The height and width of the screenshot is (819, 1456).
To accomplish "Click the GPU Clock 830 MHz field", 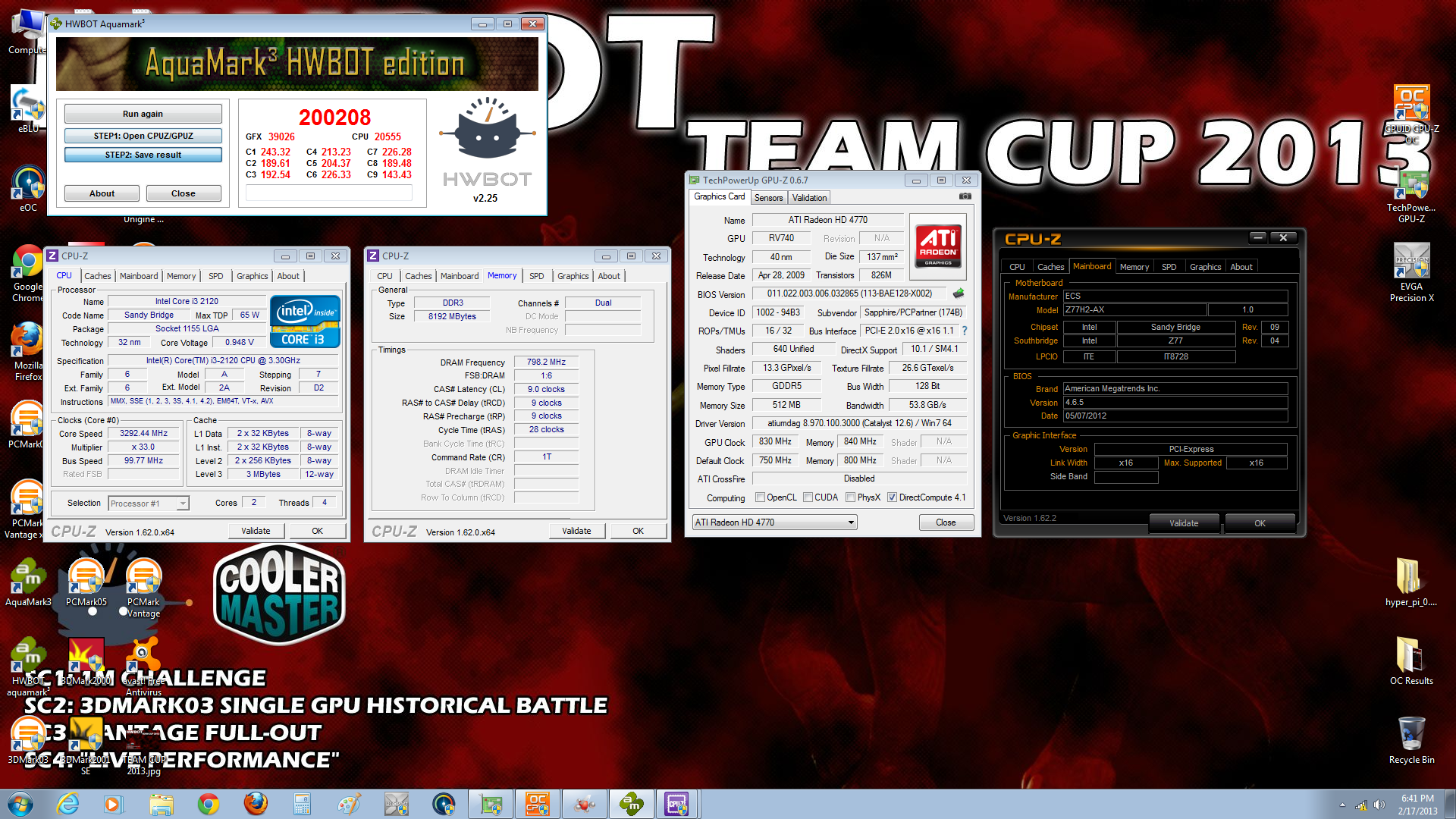I will [x=775, y=441].
